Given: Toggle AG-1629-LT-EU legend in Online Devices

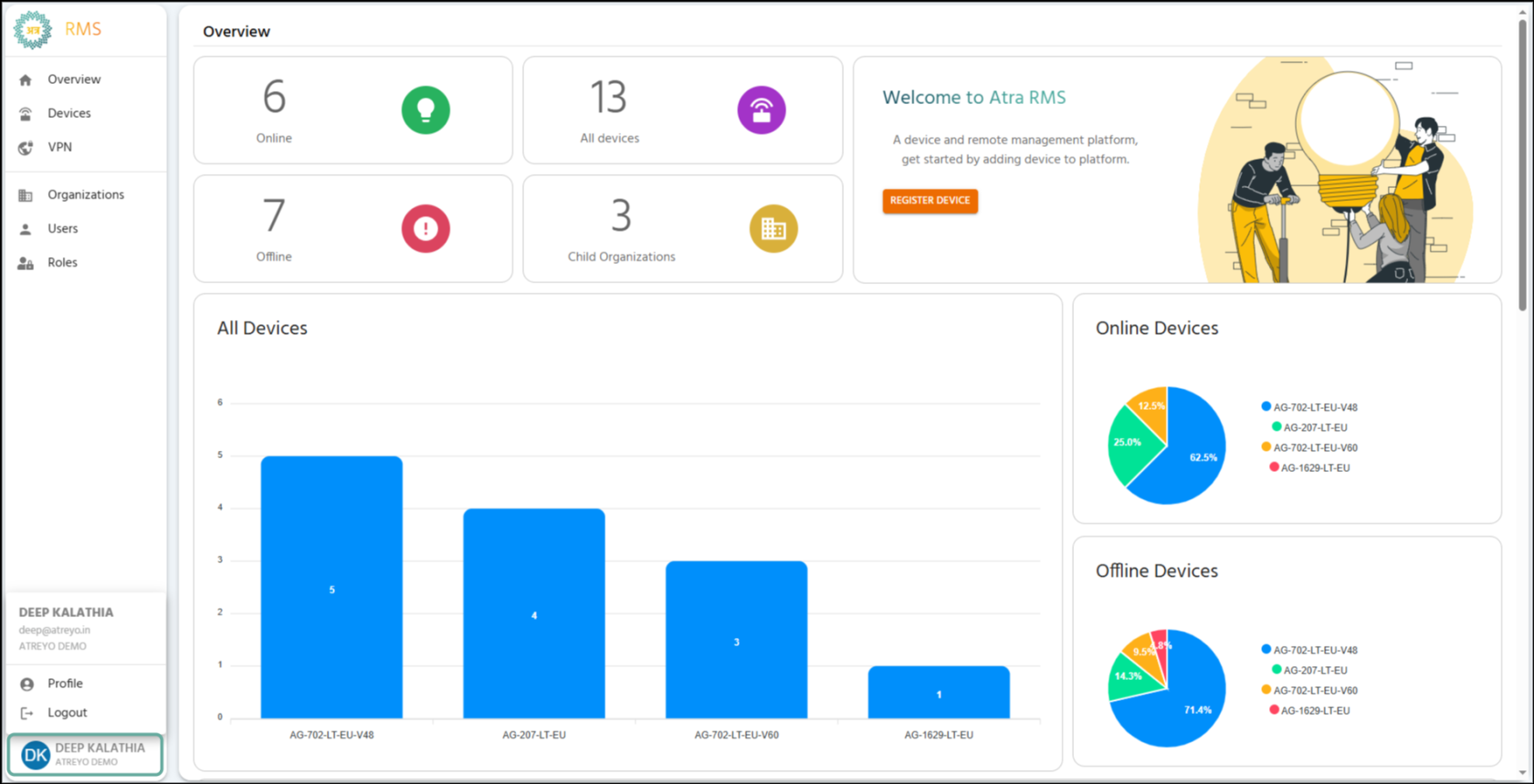Looking at the screenshot, I should coord(1314,467).
